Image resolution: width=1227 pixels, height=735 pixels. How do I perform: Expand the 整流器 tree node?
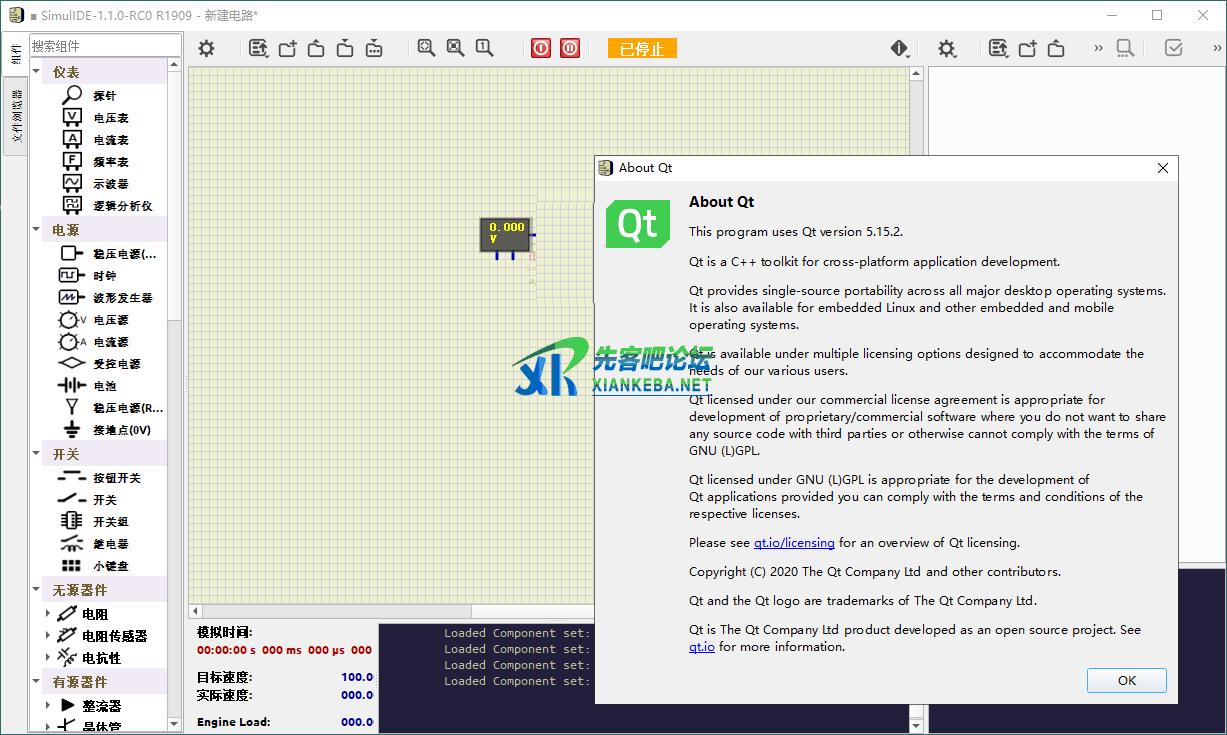[47, 705]
